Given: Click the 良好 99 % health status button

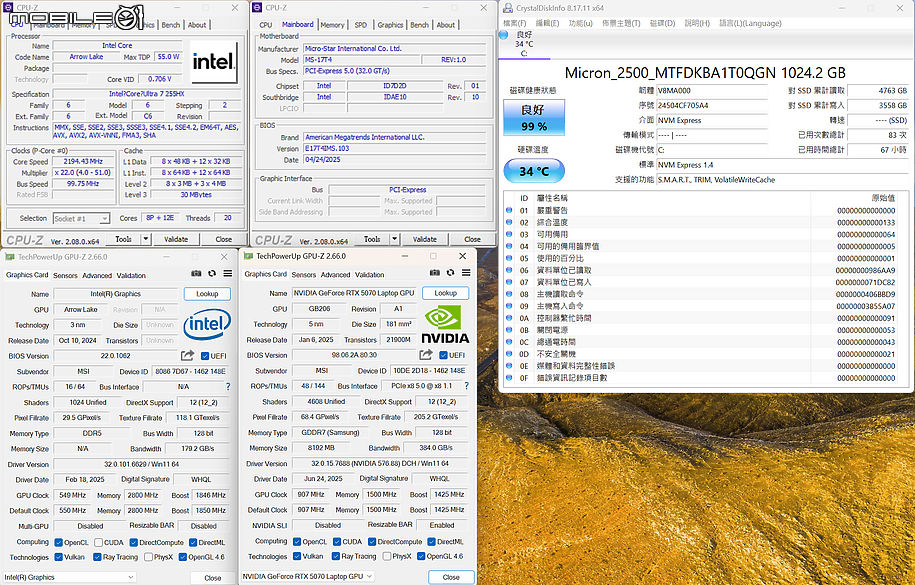Looking at the screenshot, I should 534,117.
